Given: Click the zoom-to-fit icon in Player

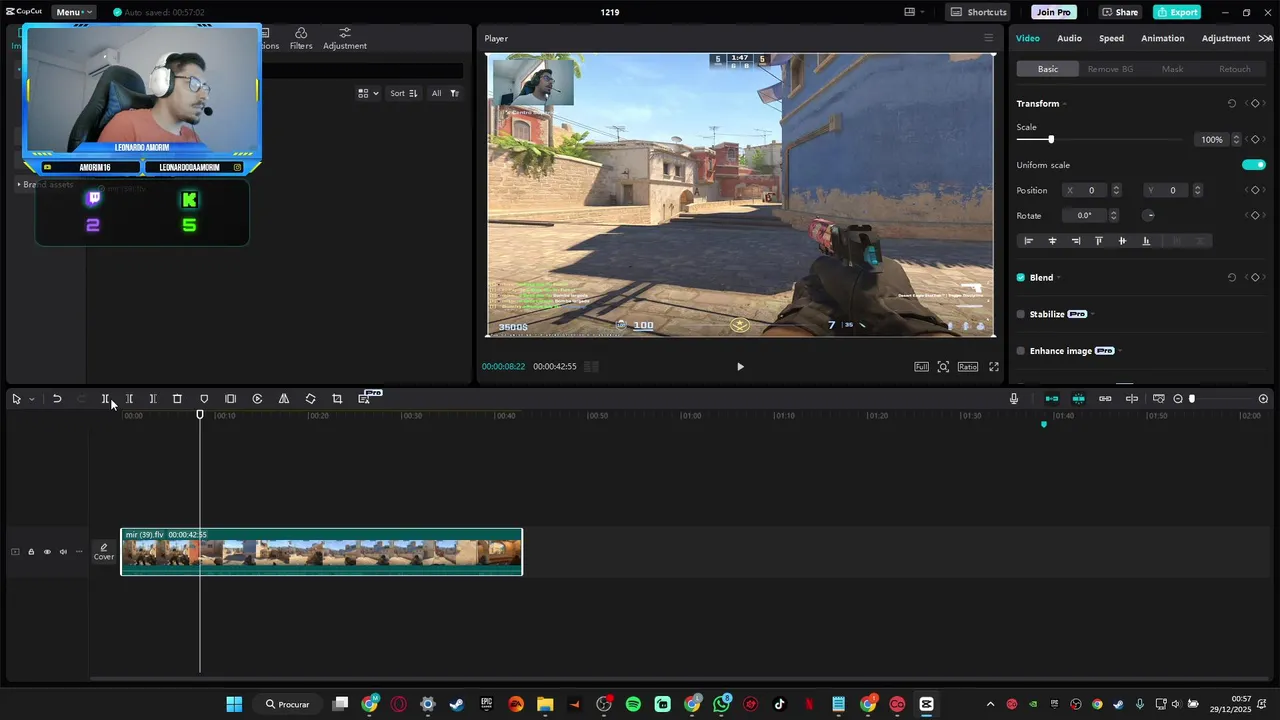Looking at the screenshot, I should 943,367.
